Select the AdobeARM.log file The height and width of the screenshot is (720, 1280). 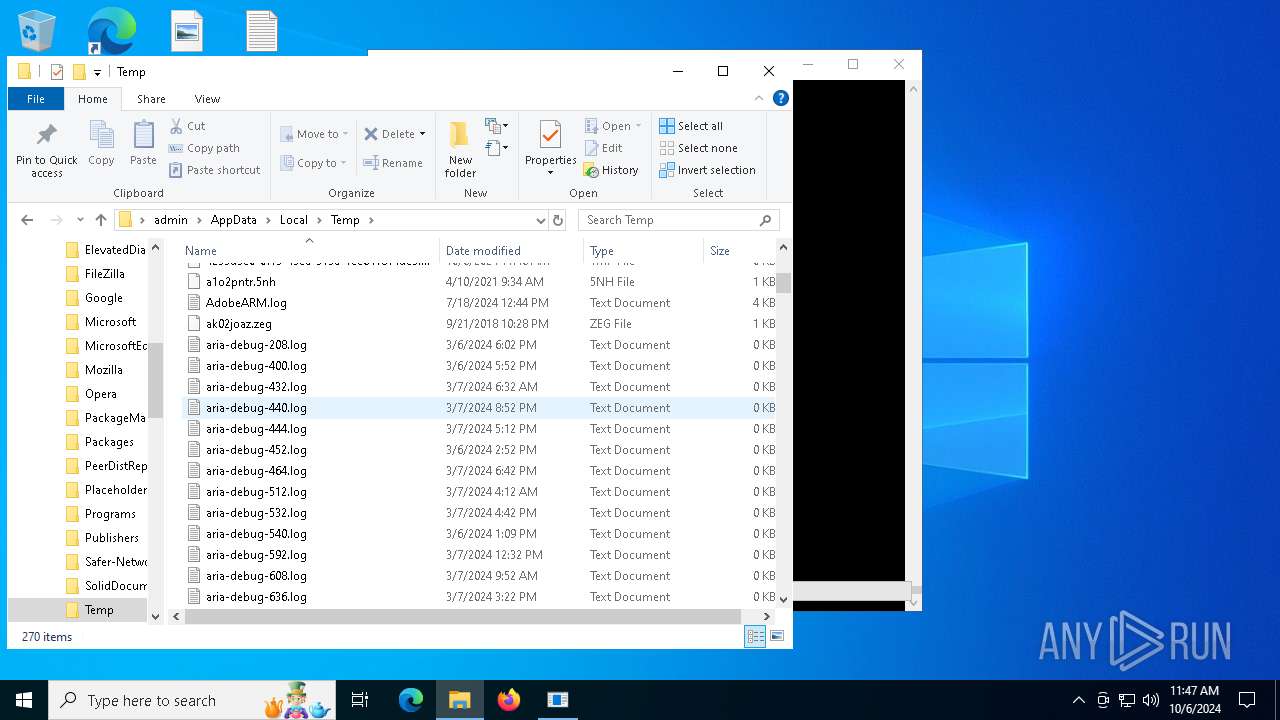(246, 303)
